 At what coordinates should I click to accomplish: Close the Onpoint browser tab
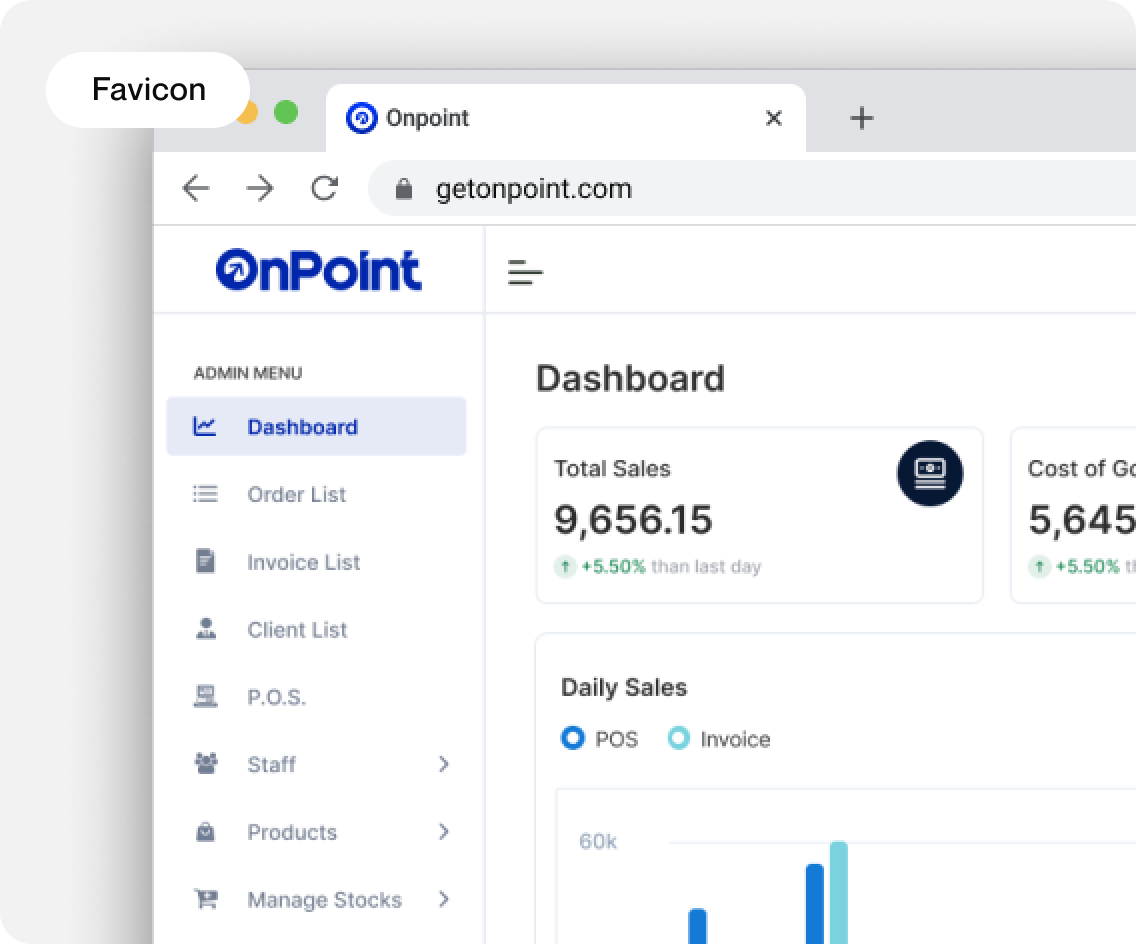point(774,118)
